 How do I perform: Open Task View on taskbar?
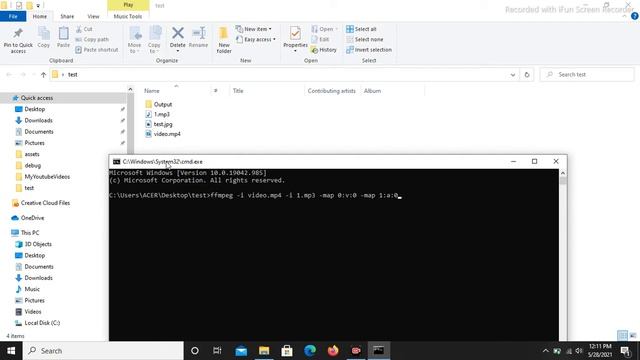217,351
